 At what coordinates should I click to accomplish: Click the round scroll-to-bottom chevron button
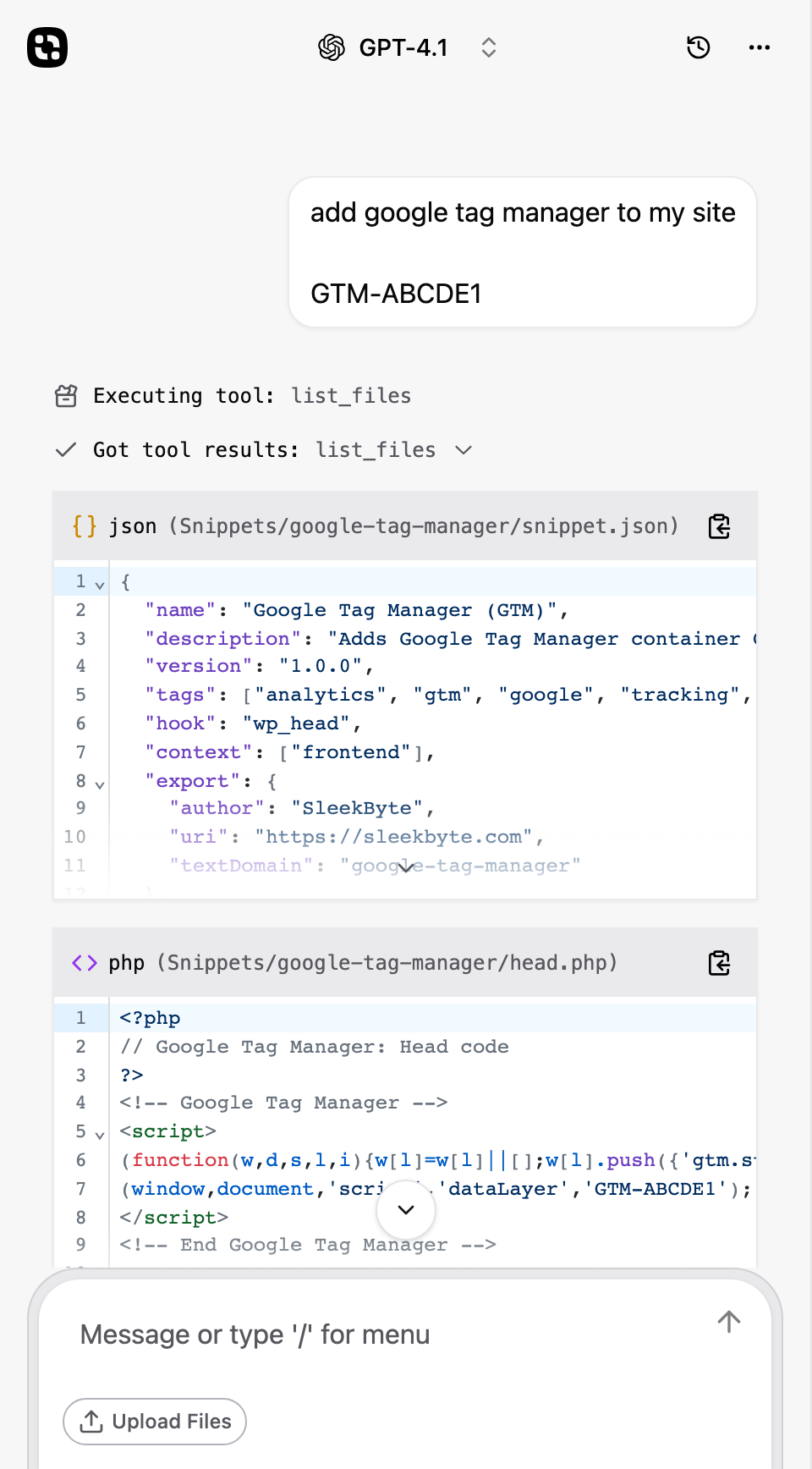pos(406,1210)
